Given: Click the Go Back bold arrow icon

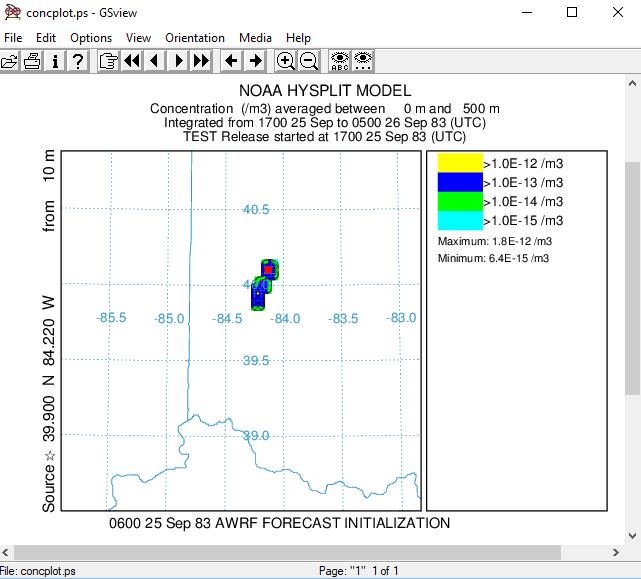Looking at the screenshot, I should pyautogui.click(x=231, y=61).
